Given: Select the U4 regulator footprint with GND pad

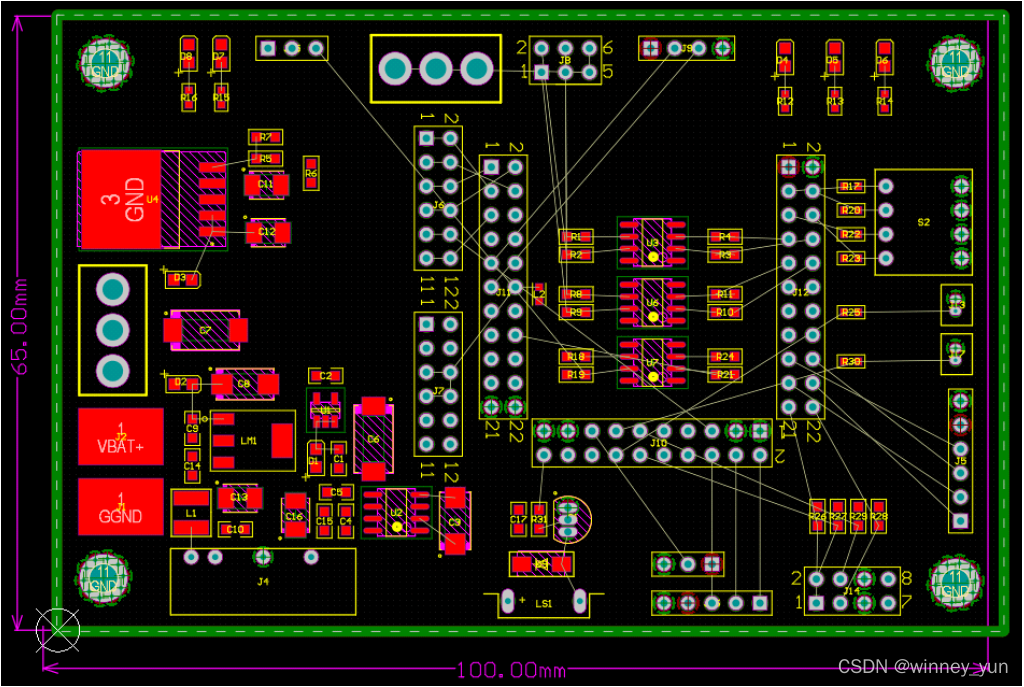Looking at the screenshot, I should (x=153, y=199).
